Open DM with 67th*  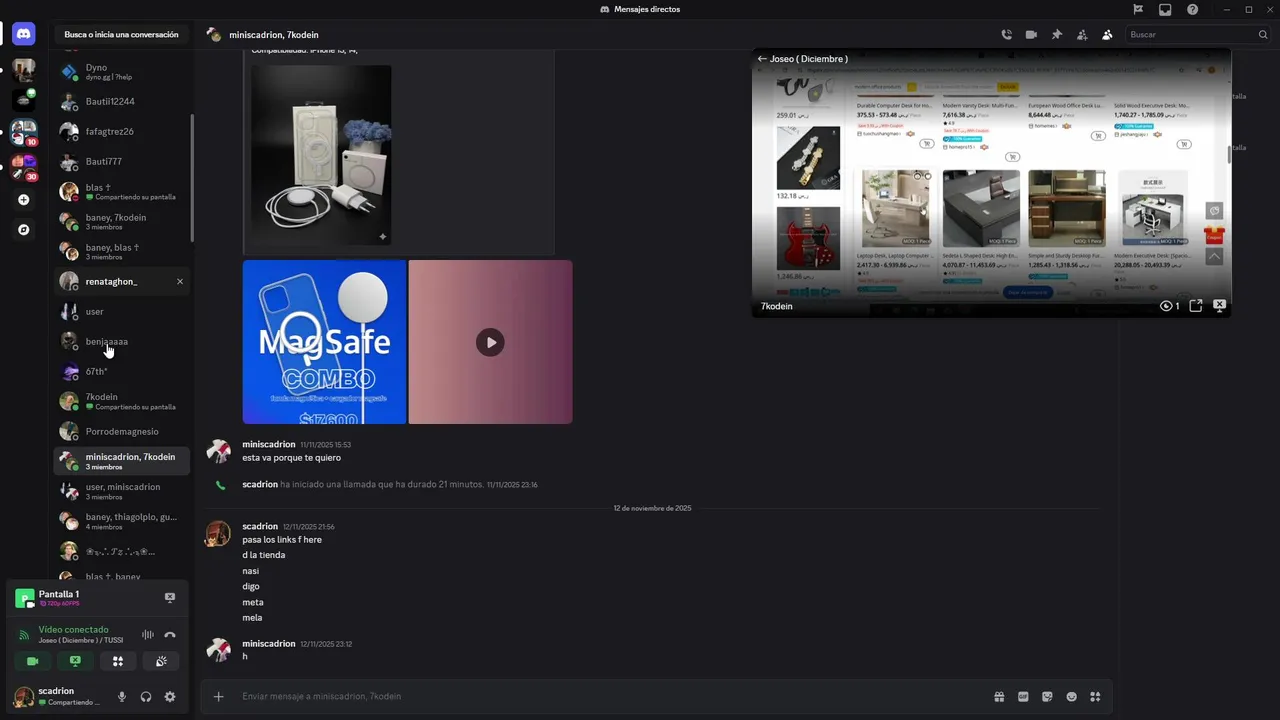pos(121,371)
